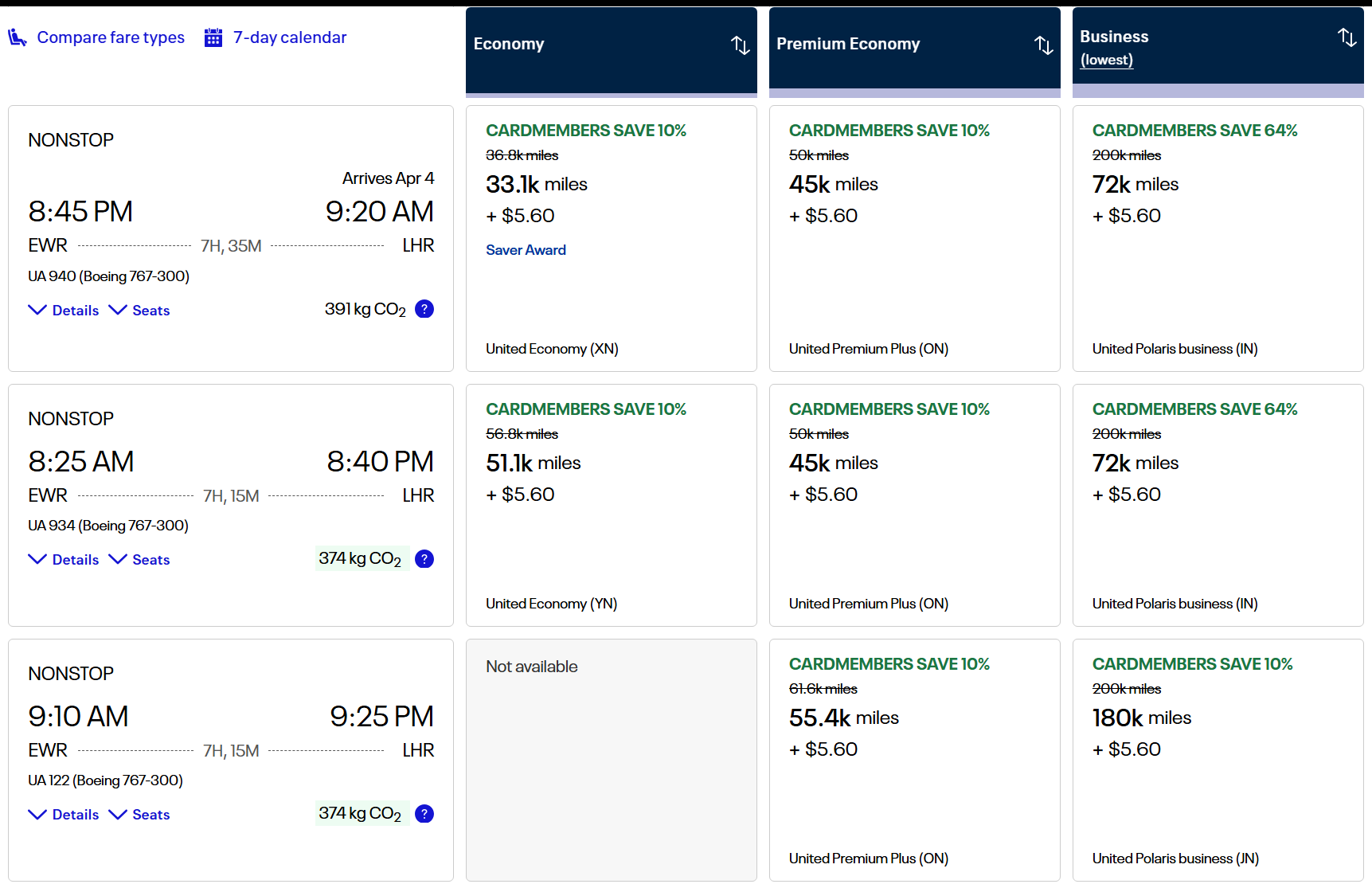Expand Details for flight UA 934
Viewport: 1372px width, 884px height.
(x=64, y=560)
